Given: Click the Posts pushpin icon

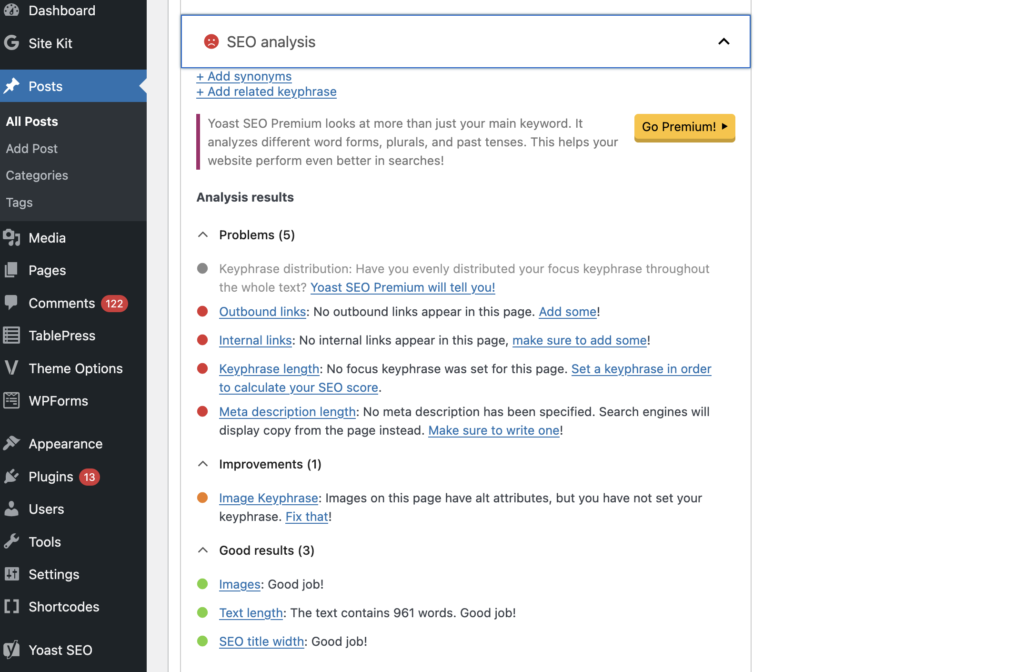Looking at the screenshot, I should point(11,86).
